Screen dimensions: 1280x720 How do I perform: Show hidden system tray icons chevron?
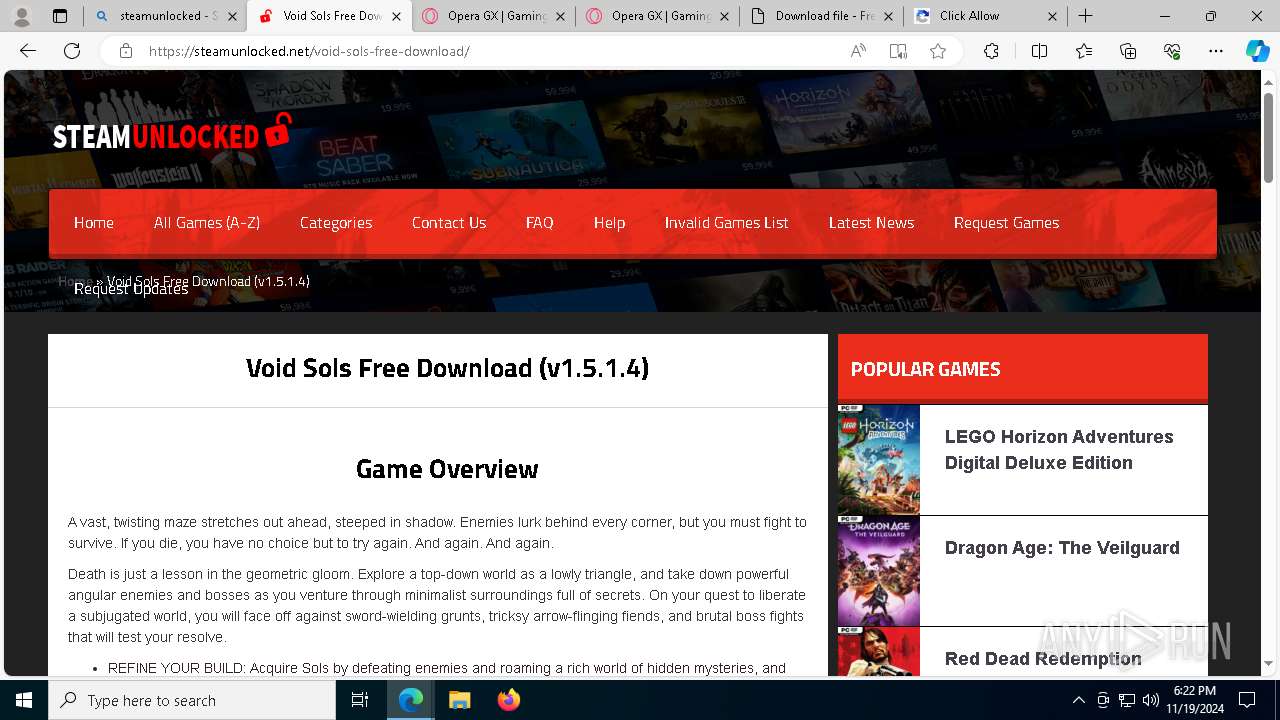click(x=1078, y=700)
